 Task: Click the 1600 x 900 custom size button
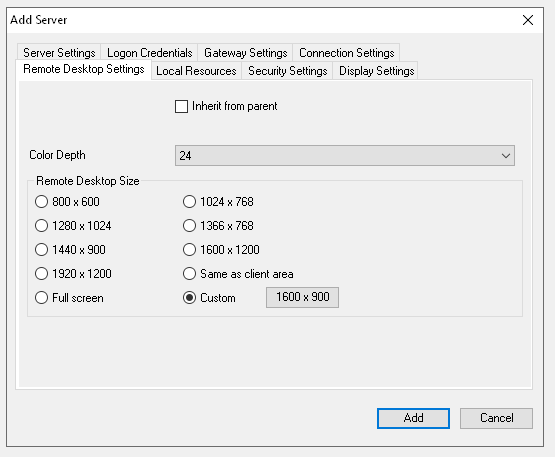(302, 297)
